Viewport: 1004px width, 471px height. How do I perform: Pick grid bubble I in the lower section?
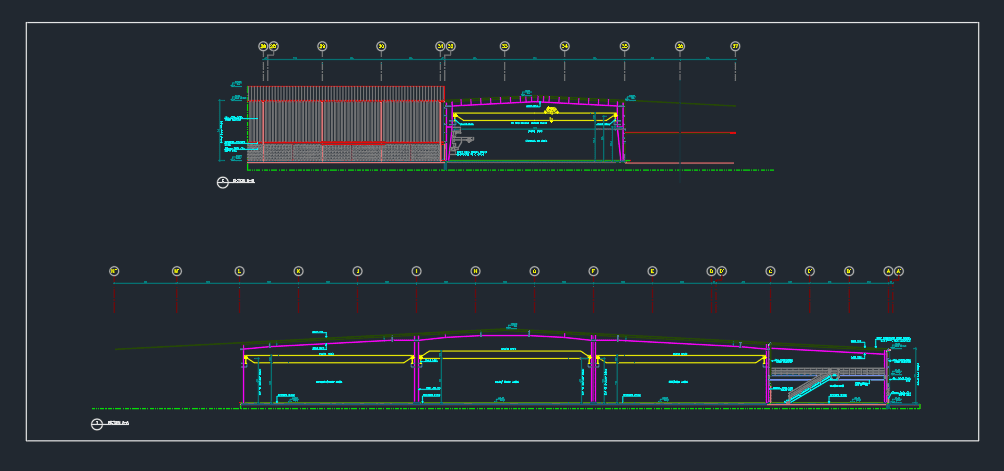[x=416, y=271]
